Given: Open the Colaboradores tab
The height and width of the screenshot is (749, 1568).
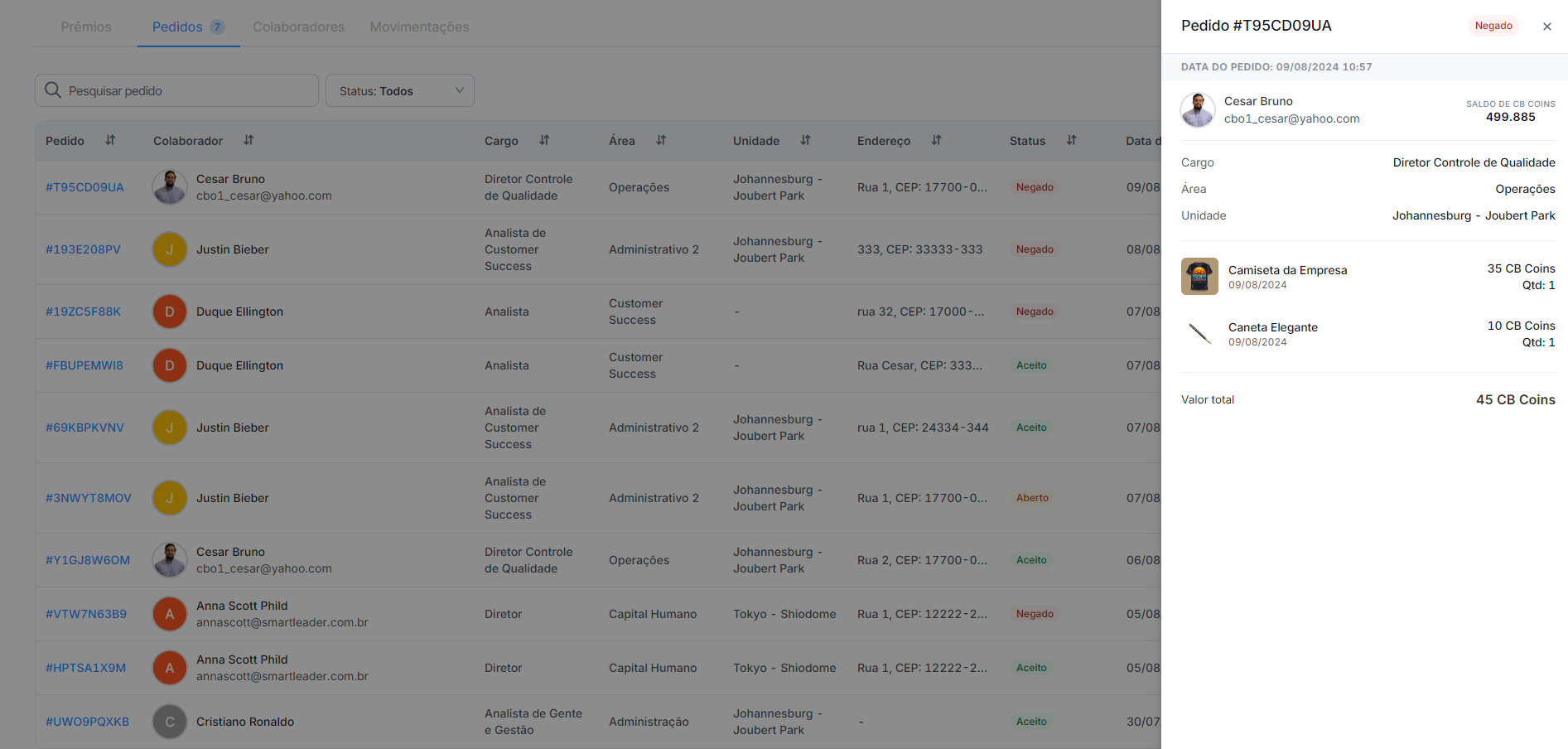Looking at the screenshot, I should coord(298,27).
